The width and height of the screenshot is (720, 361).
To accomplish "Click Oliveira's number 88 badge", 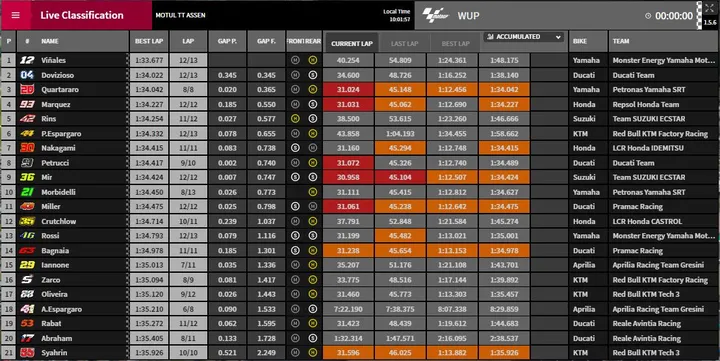I will point(27,294).
